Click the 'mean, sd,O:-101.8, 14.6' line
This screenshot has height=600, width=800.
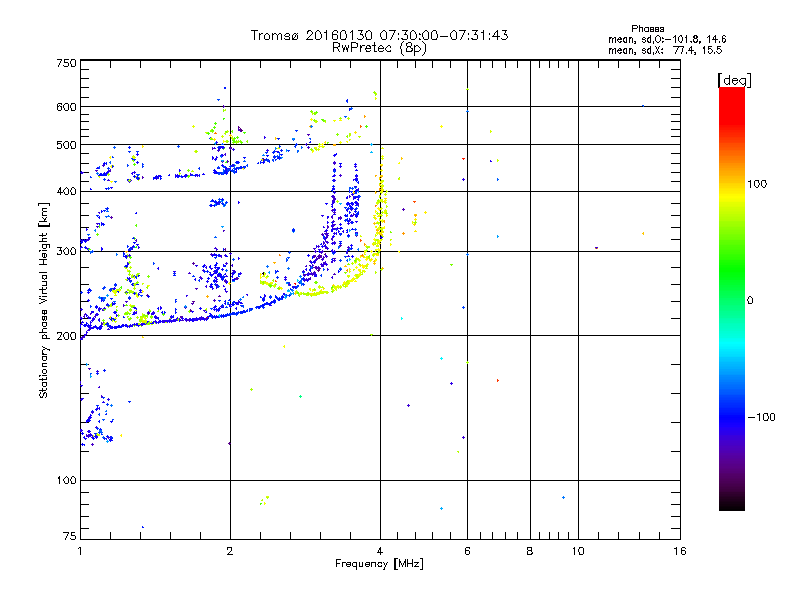point(667,39)
